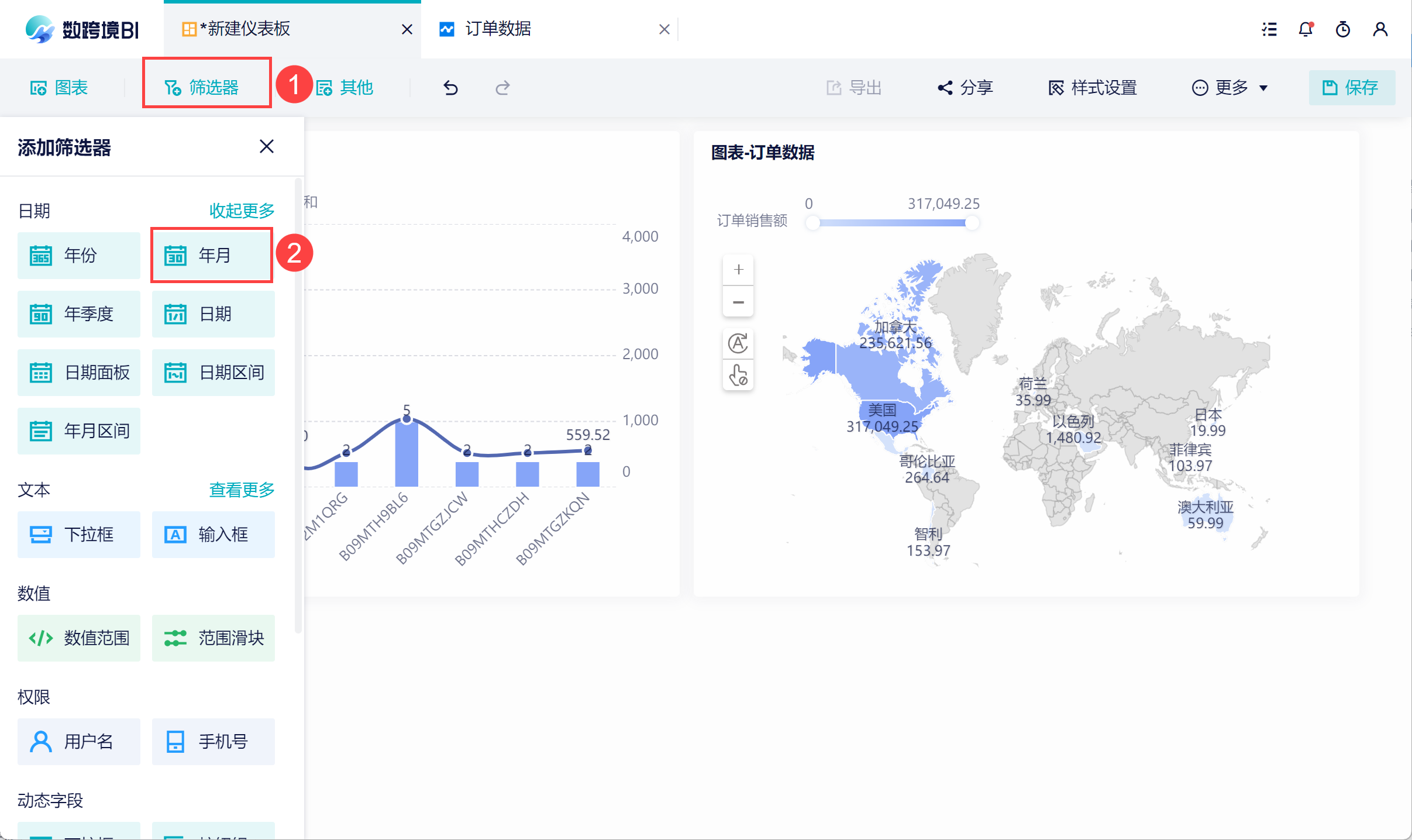Viewport: 1412px width, 840px height.
Task: Click the 订单销售额 range slider right handle
Action: pyautogui.click(x=972, y=223)
